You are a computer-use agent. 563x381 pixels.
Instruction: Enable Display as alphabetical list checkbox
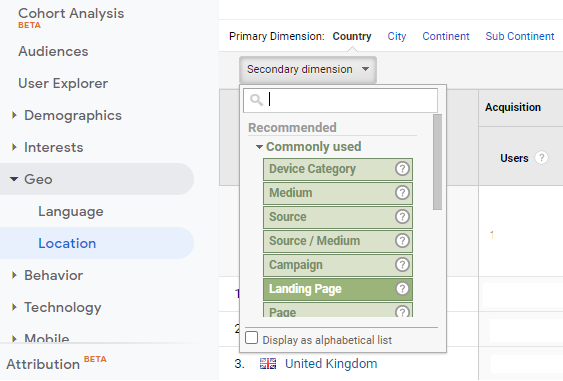coord(251,338)
